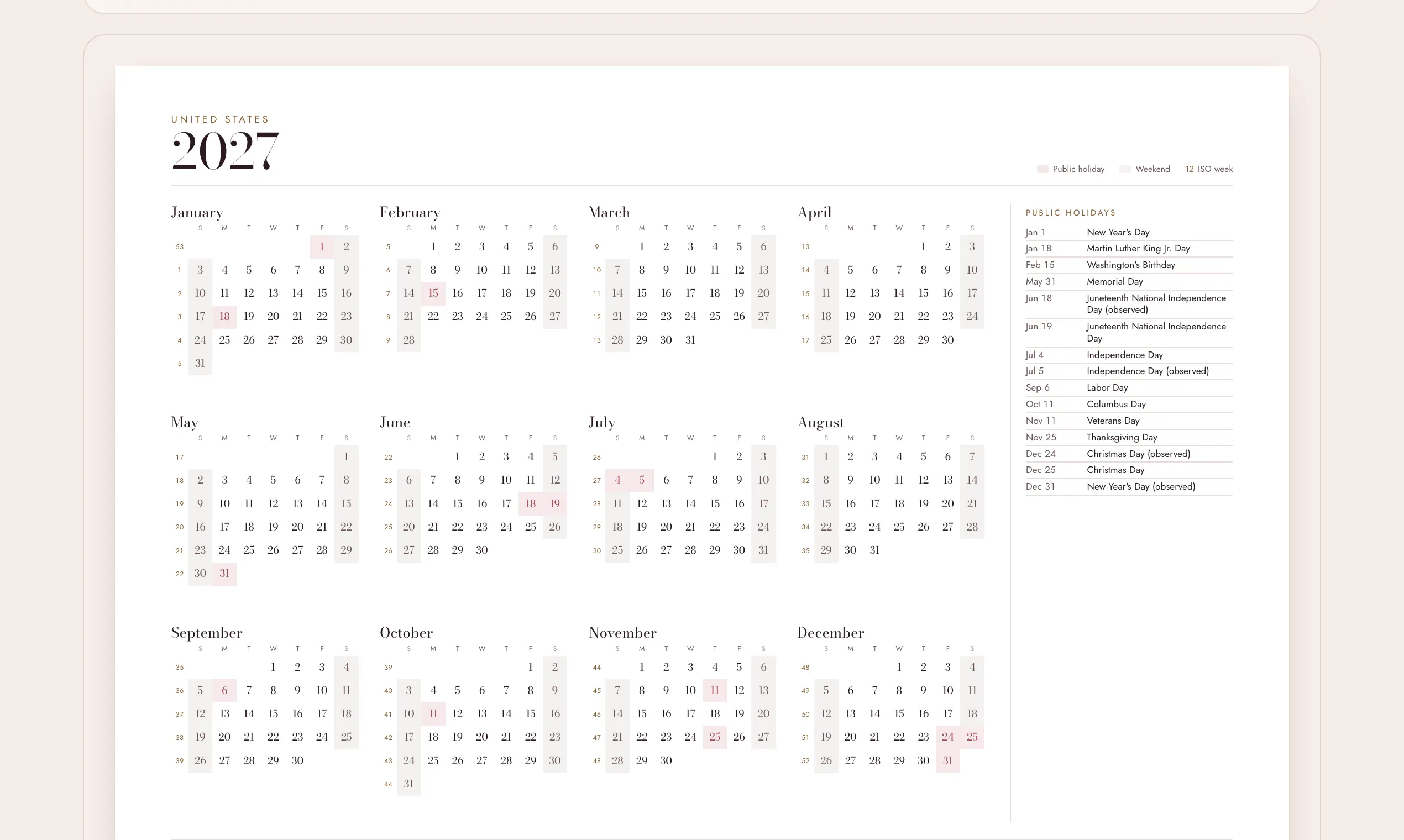Image resolution: width=1404 pixels, height=840 pixels.
Task: Click 'Labor Day' holiday row
Action: [x=1129, y=387]
